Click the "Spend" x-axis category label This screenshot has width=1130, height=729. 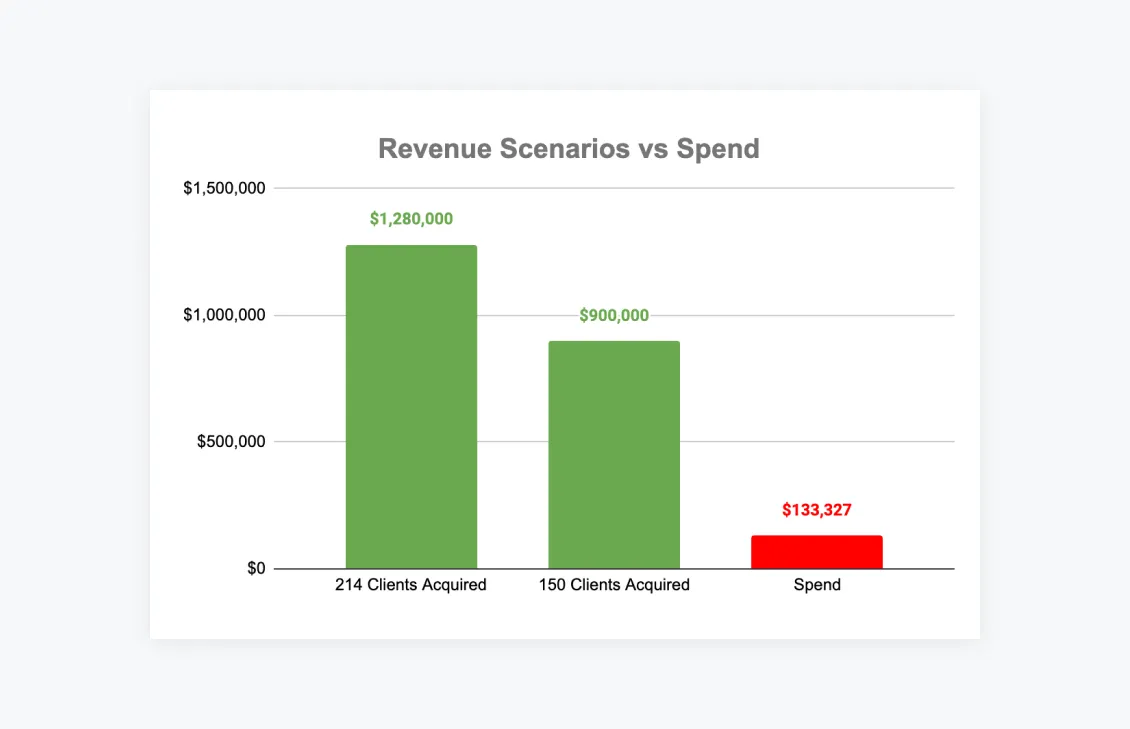pyautogui.click(x=817, y=585)
